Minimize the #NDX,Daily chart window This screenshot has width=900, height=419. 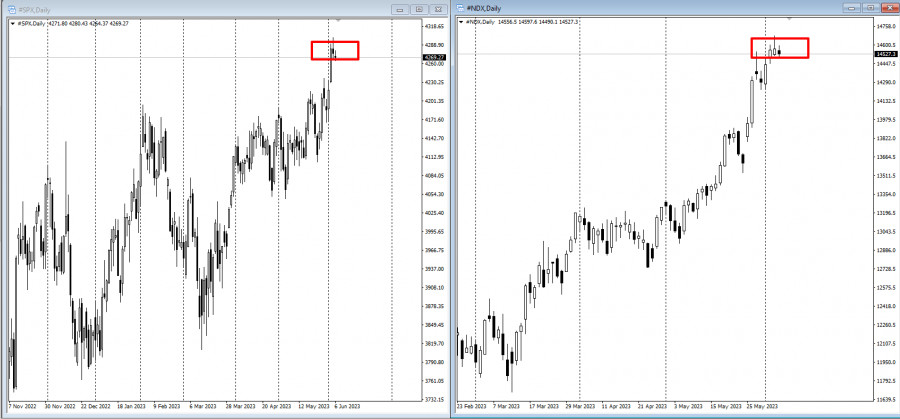851,7
